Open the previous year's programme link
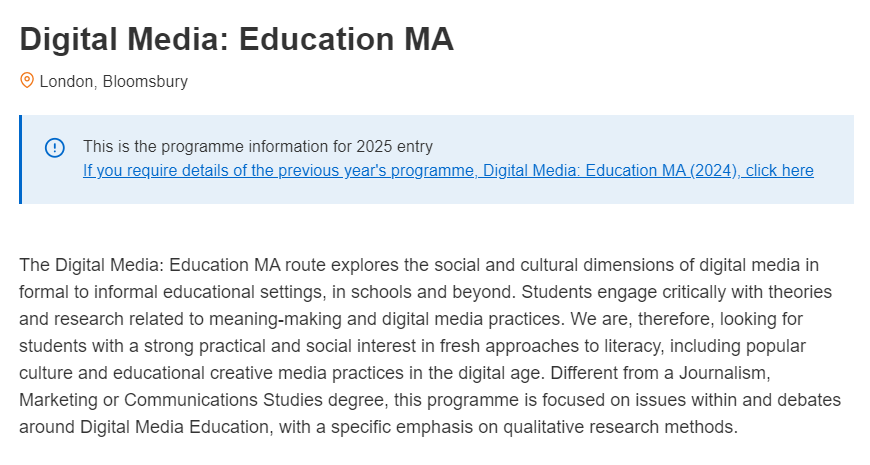The height and width of the screenshot is (465, 870). click(448, 170)
